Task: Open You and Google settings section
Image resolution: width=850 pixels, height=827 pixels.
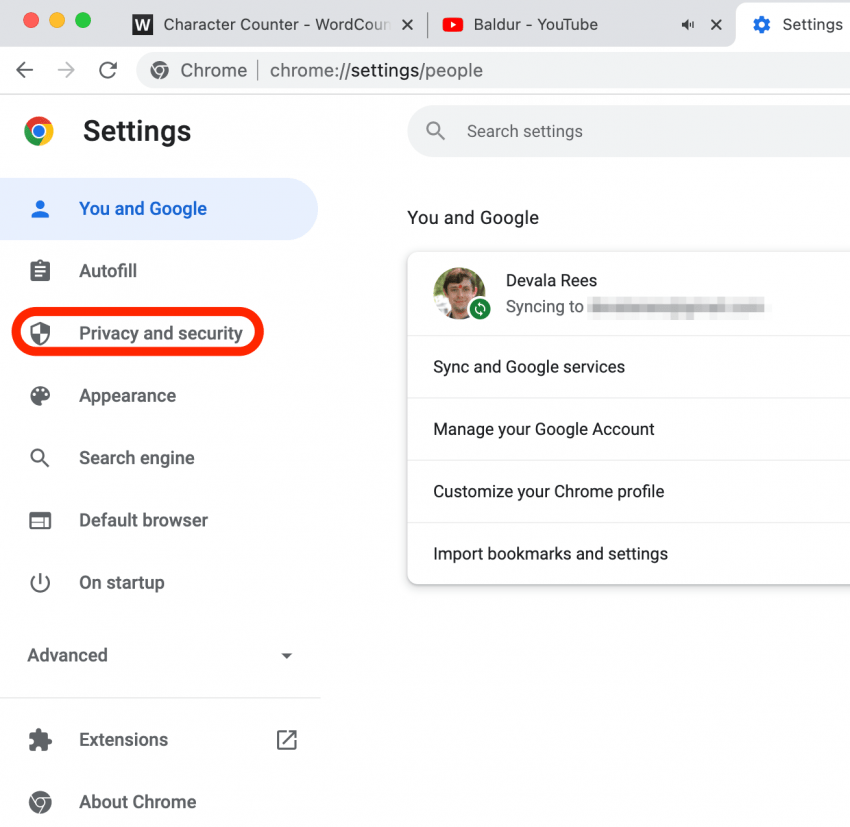Action: 157,209
